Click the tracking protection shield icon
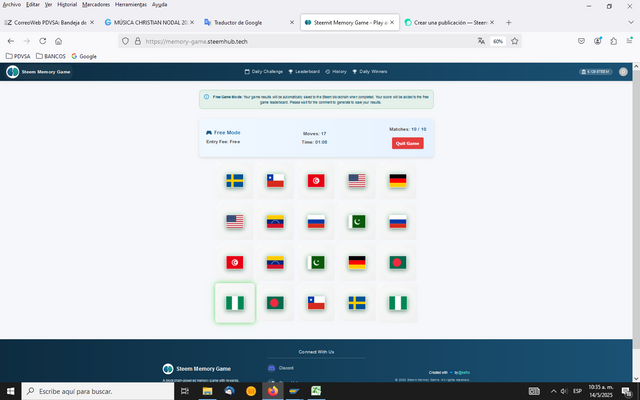Image resolution: width=640 pixels, height=400 pixels. 125,41
